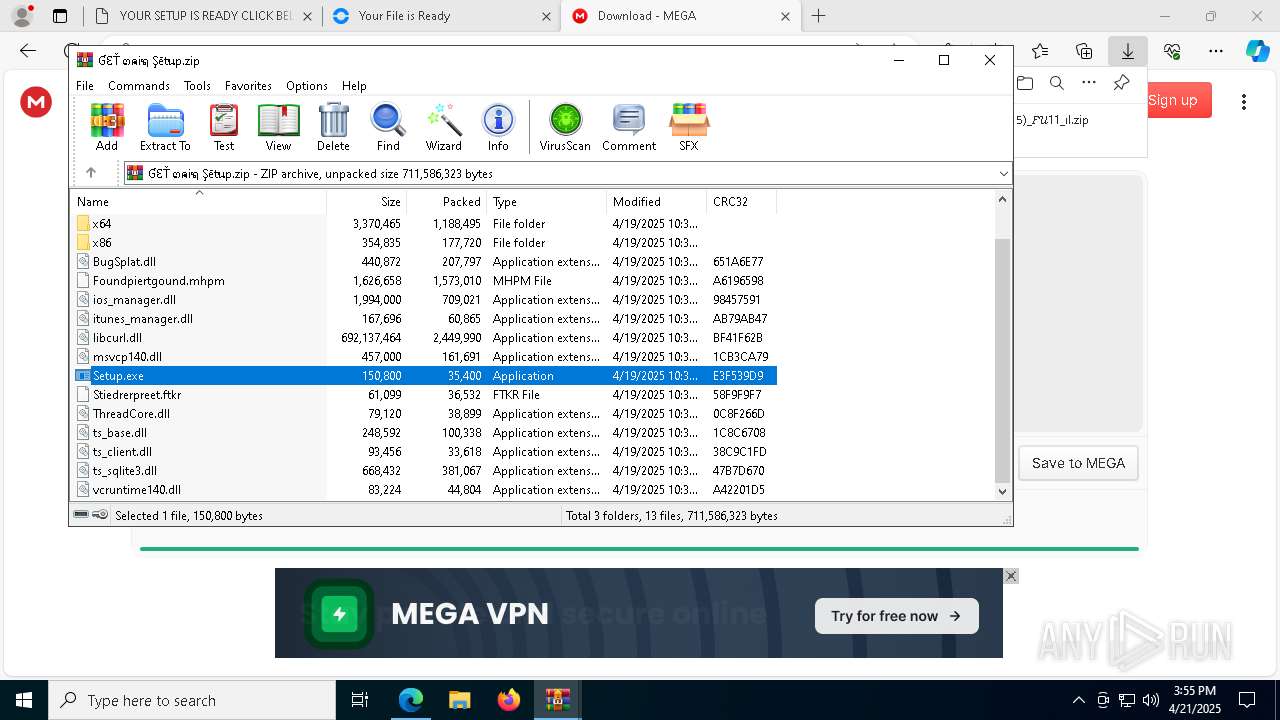Sort files by the Size column header
Viewport: 1280px width, 720px height.
tap(367, 202)
